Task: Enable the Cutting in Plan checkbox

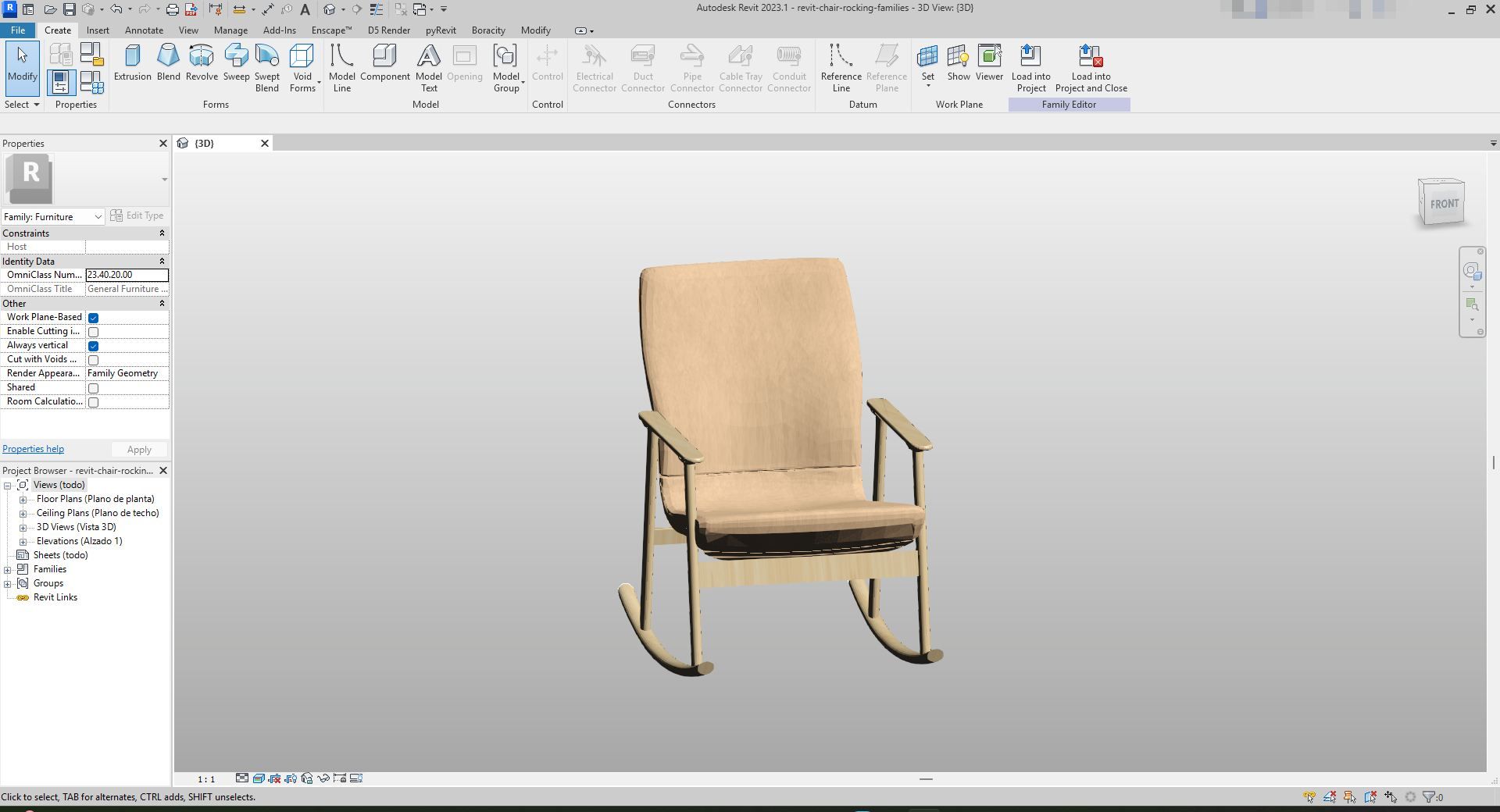Action: click(x=94, y=332)
